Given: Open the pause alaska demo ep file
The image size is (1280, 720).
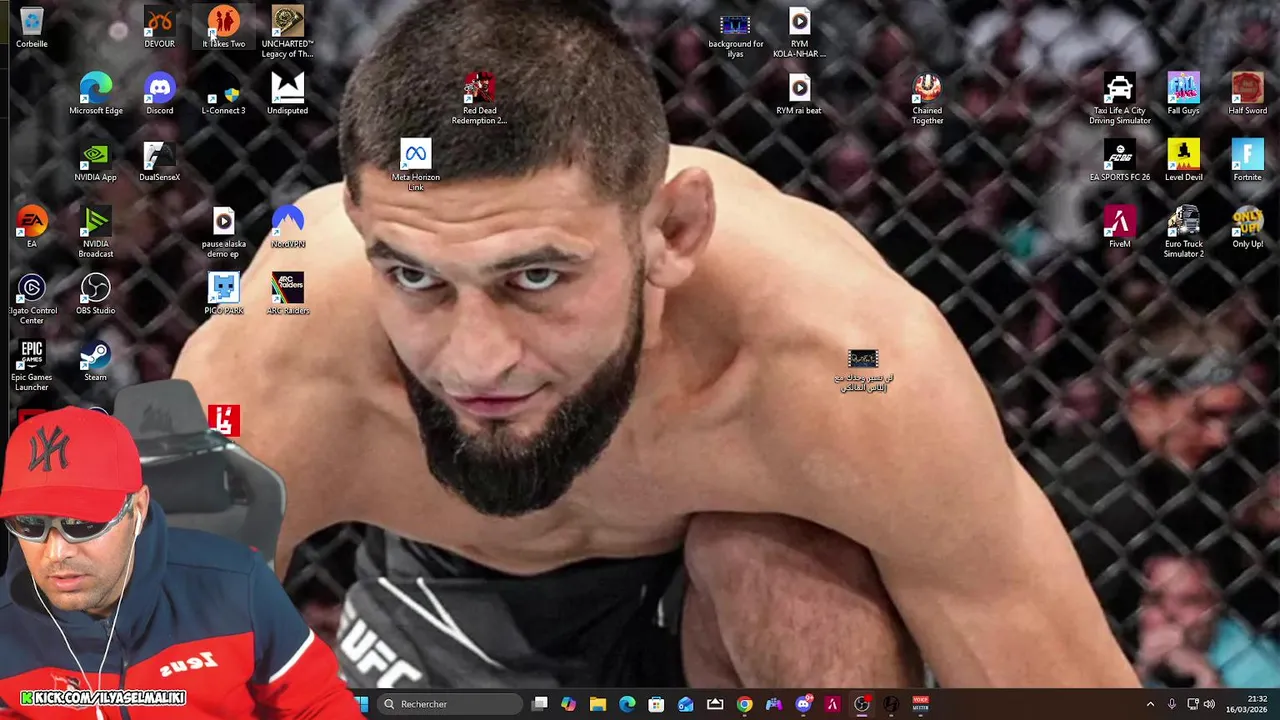Looking at the screenshot, I should [x=223, y=232].
